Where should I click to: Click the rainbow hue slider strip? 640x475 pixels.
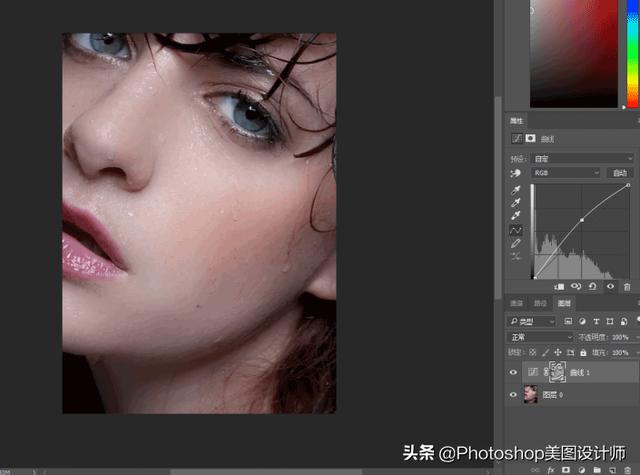633,54
